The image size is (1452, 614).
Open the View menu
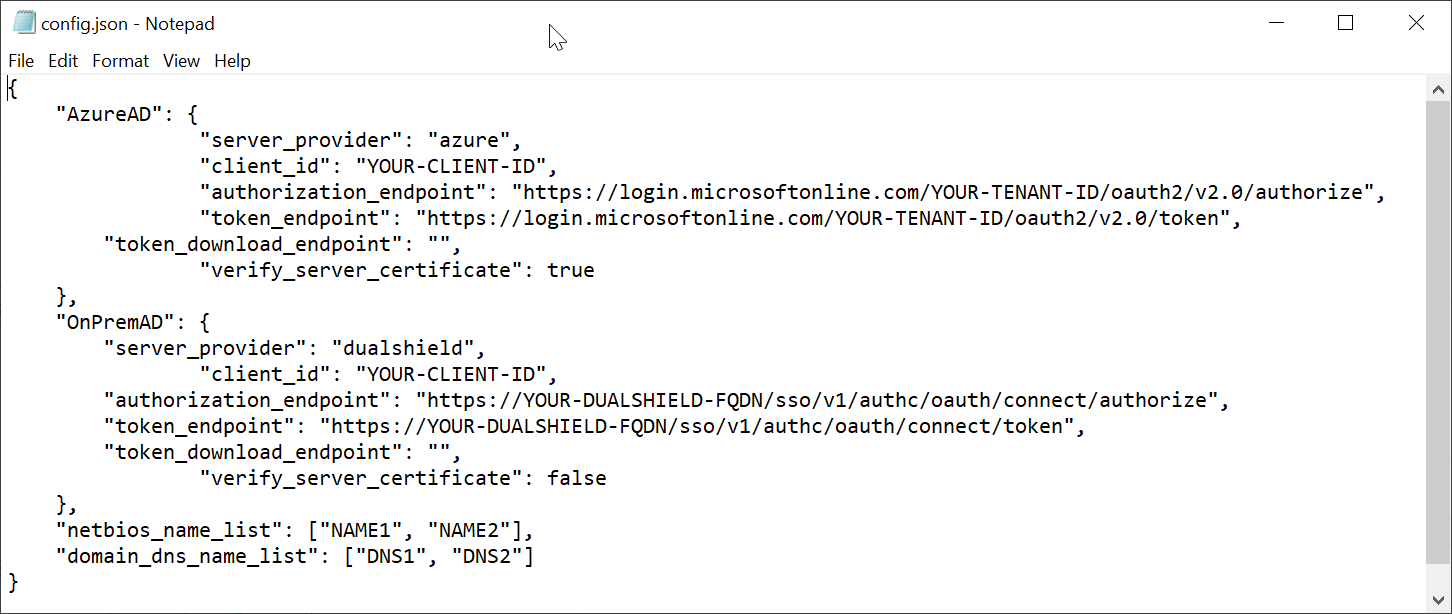(181, 61)
